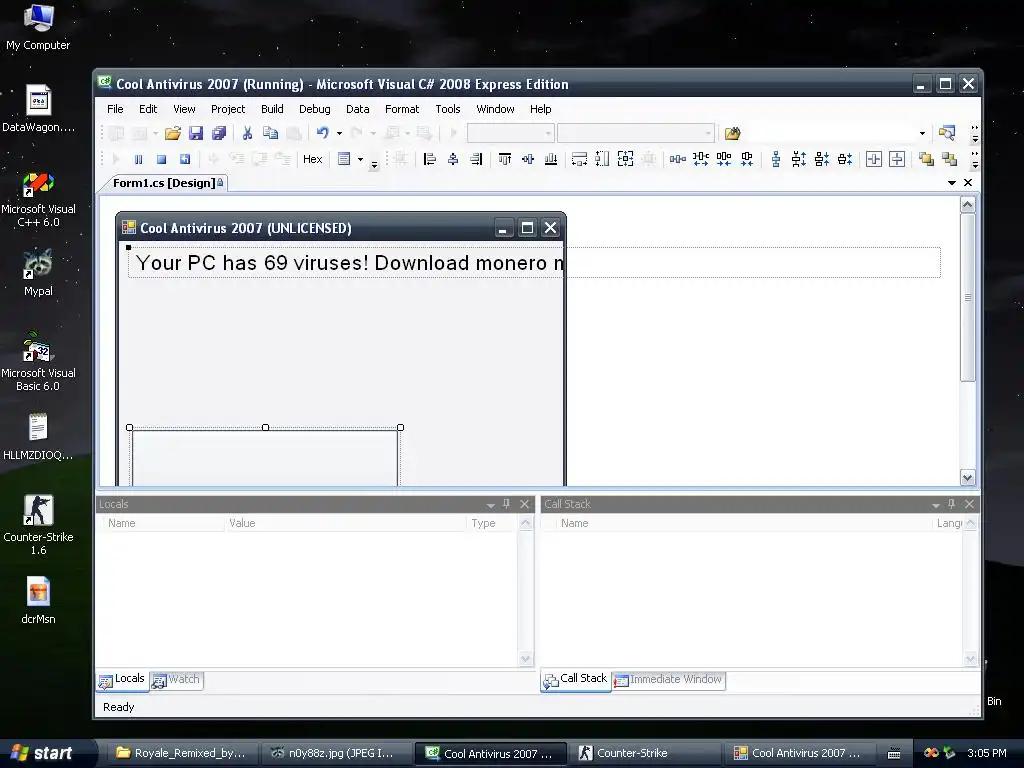Expand debug toolbar overflow options

(x=374, y=165)
